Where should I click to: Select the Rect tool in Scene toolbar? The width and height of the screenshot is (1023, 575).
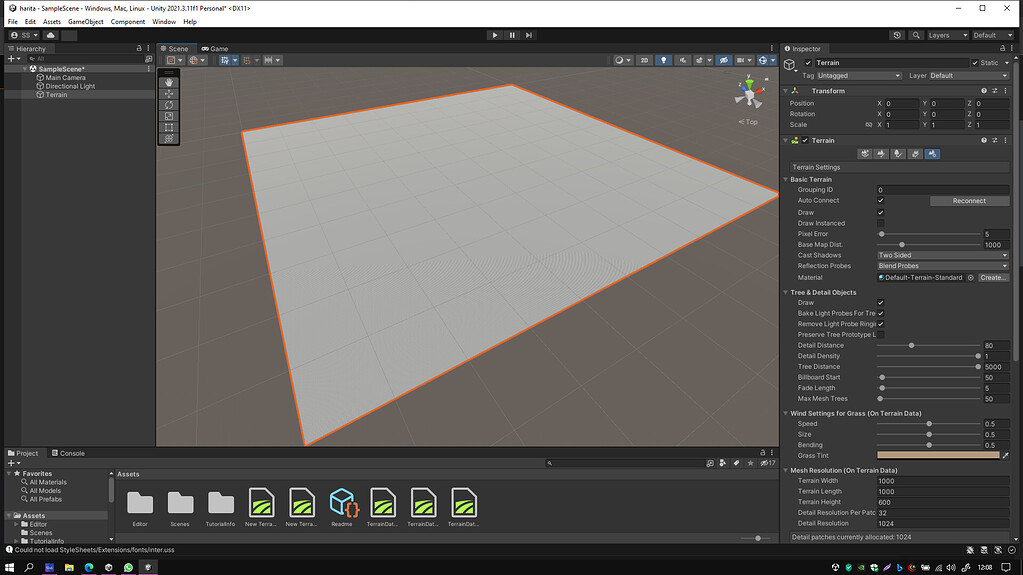169,127
